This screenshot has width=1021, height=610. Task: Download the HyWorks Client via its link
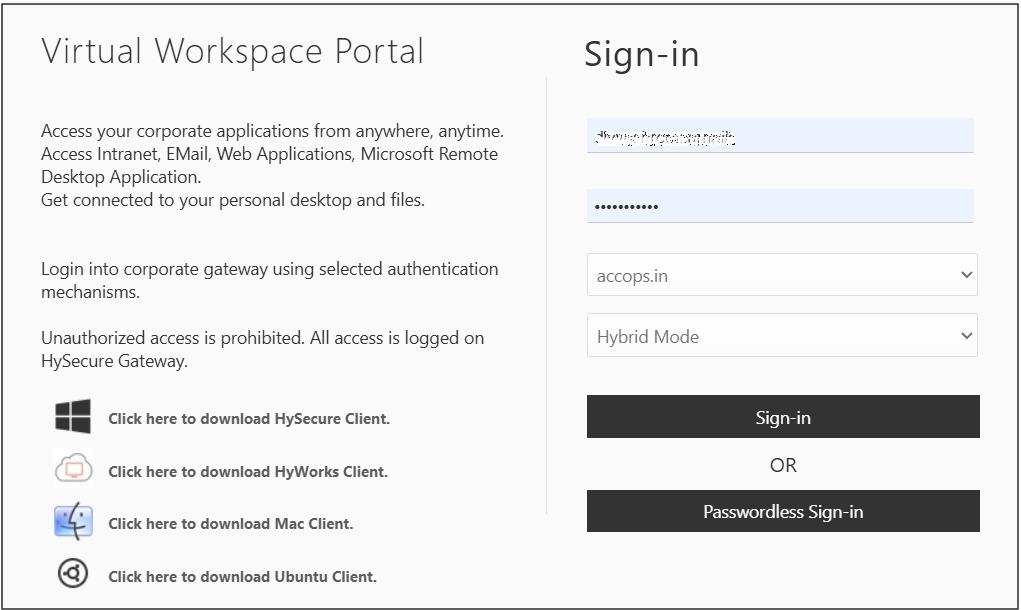(x=248, y=471)
